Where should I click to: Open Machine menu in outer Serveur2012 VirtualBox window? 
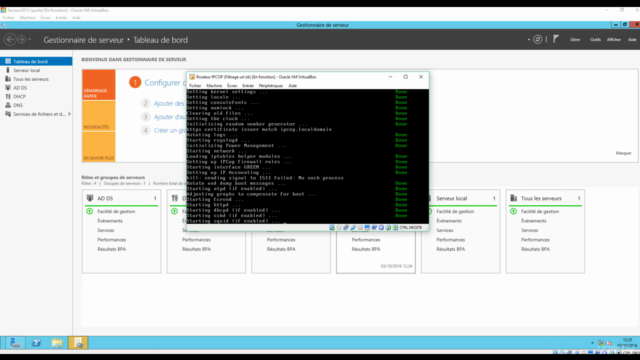tap(27, 18)
